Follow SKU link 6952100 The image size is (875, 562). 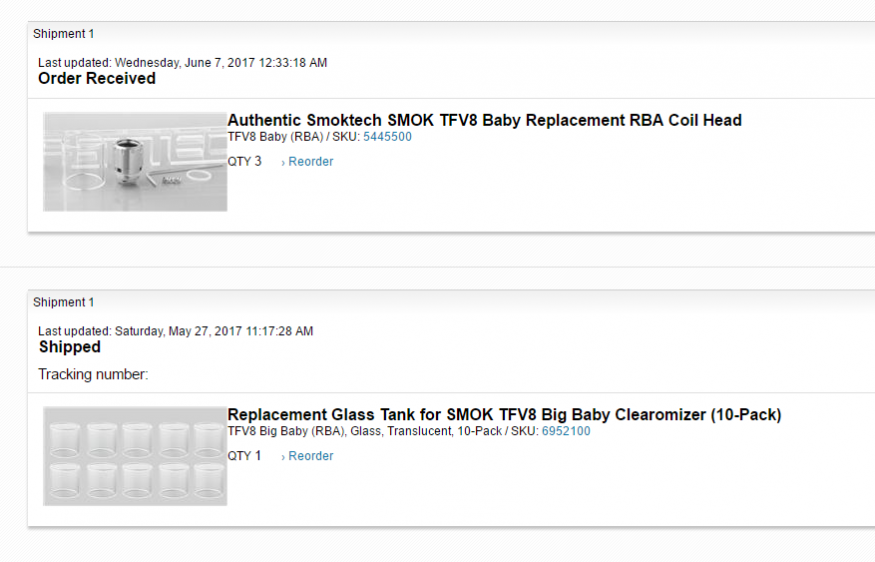(x=566, y=431)
